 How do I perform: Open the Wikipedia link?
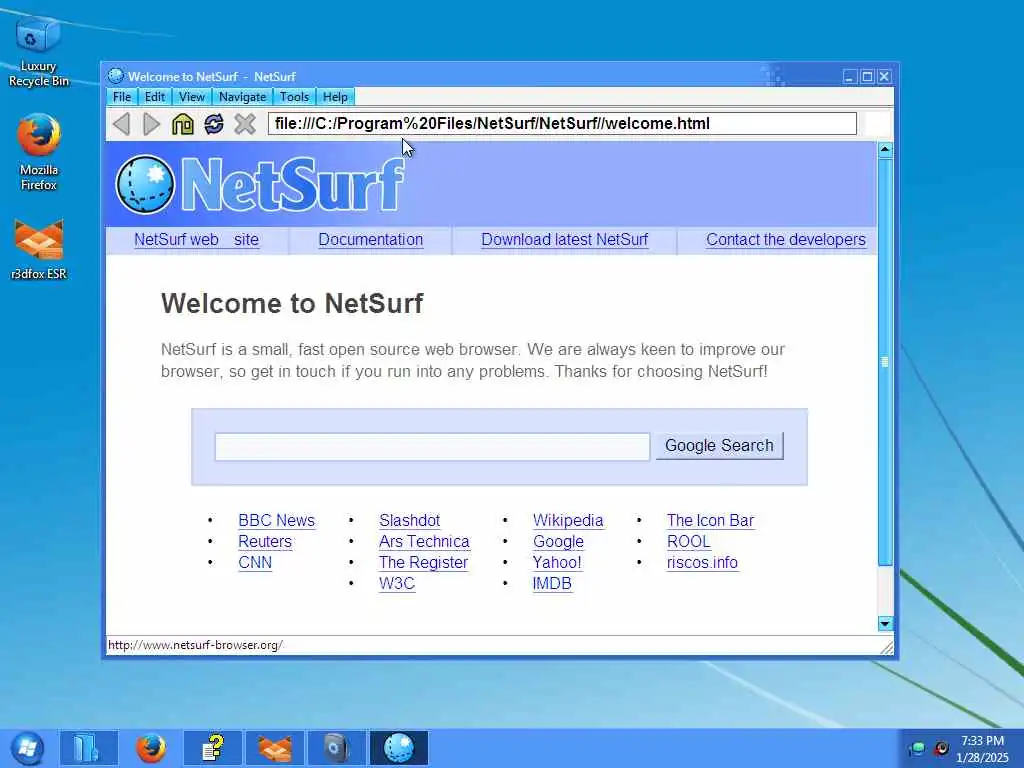(568, 520)
